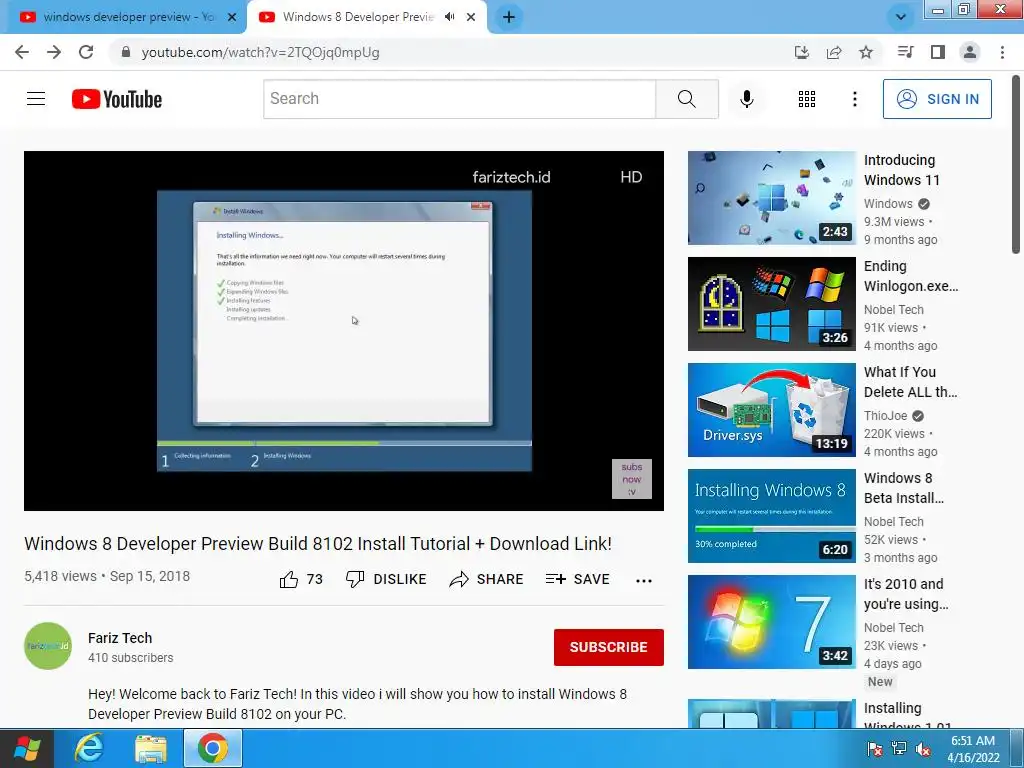
Task: Click the address bar URL
Action: coord(261,52)
